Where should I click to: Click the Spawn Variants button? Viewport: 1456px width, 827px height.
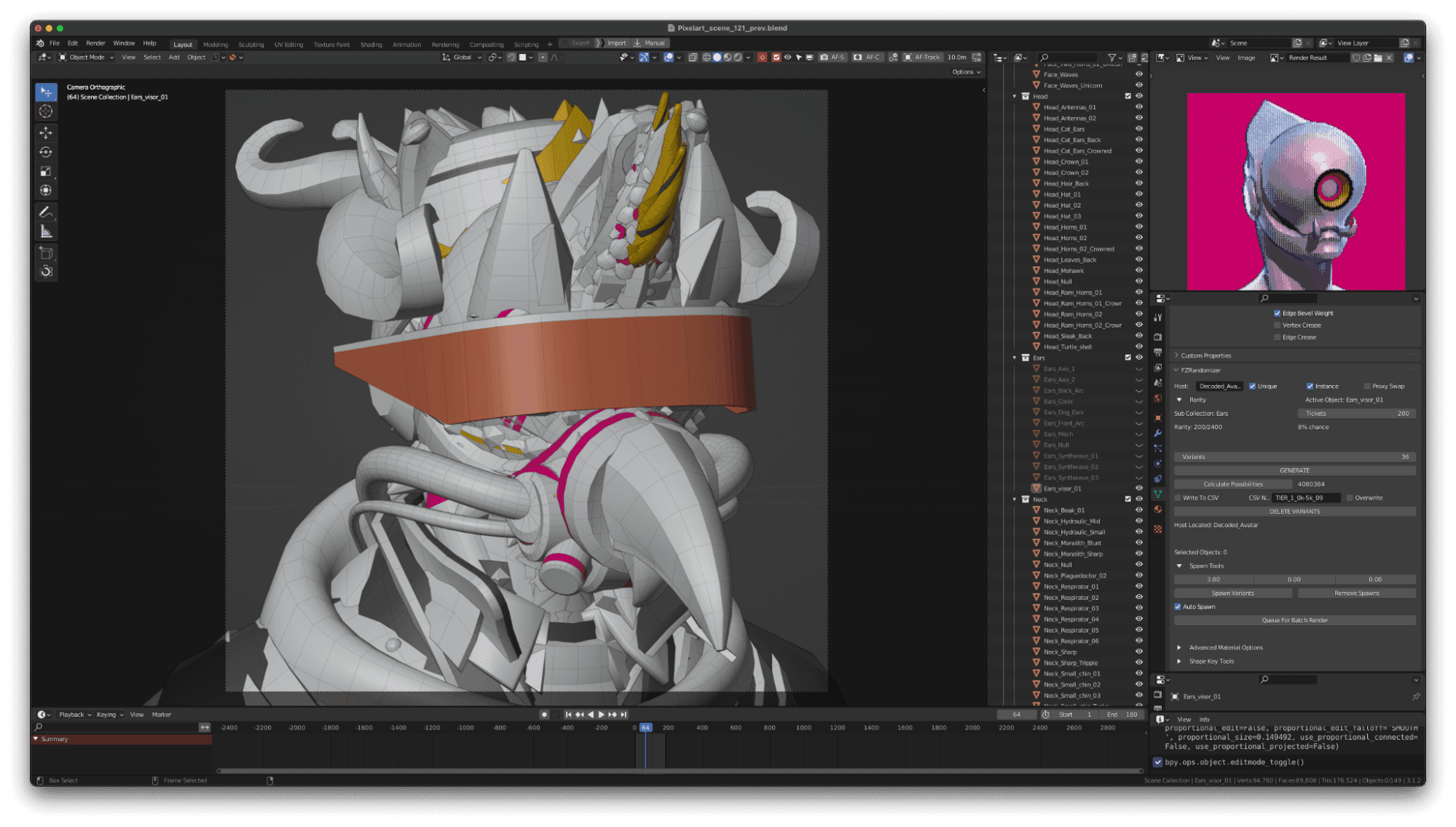(1233, 593)
